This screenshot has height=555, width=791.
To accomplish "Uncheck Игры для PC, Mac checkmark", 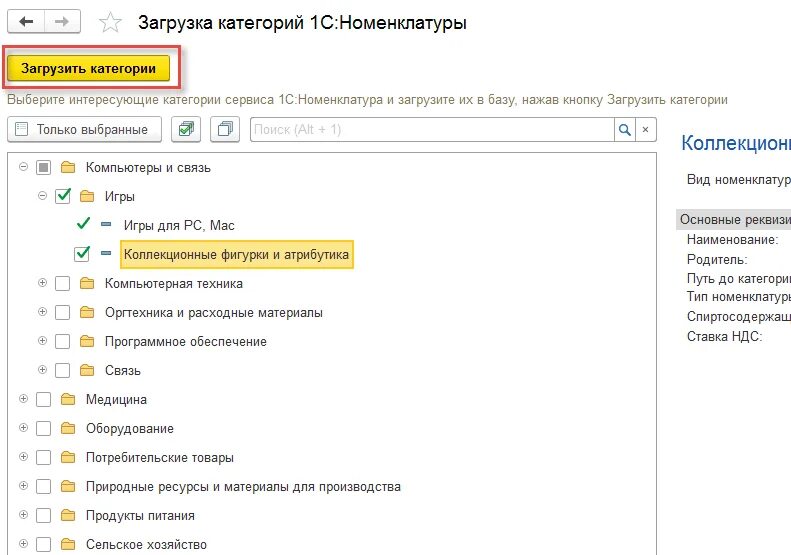I will [x=83, y=223].
